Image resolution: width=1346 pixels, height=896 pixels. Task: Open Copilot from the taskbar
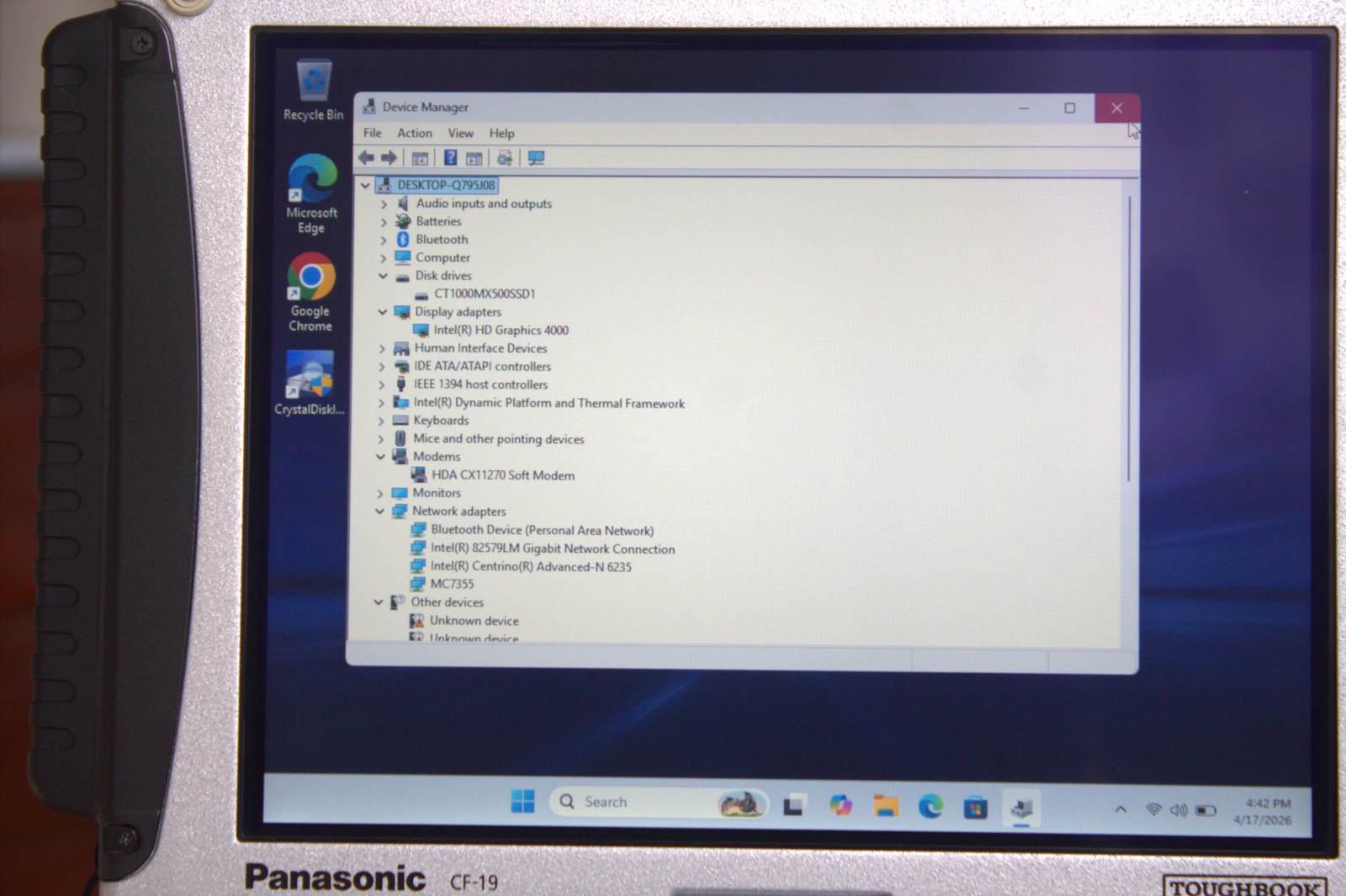point(840,805)
